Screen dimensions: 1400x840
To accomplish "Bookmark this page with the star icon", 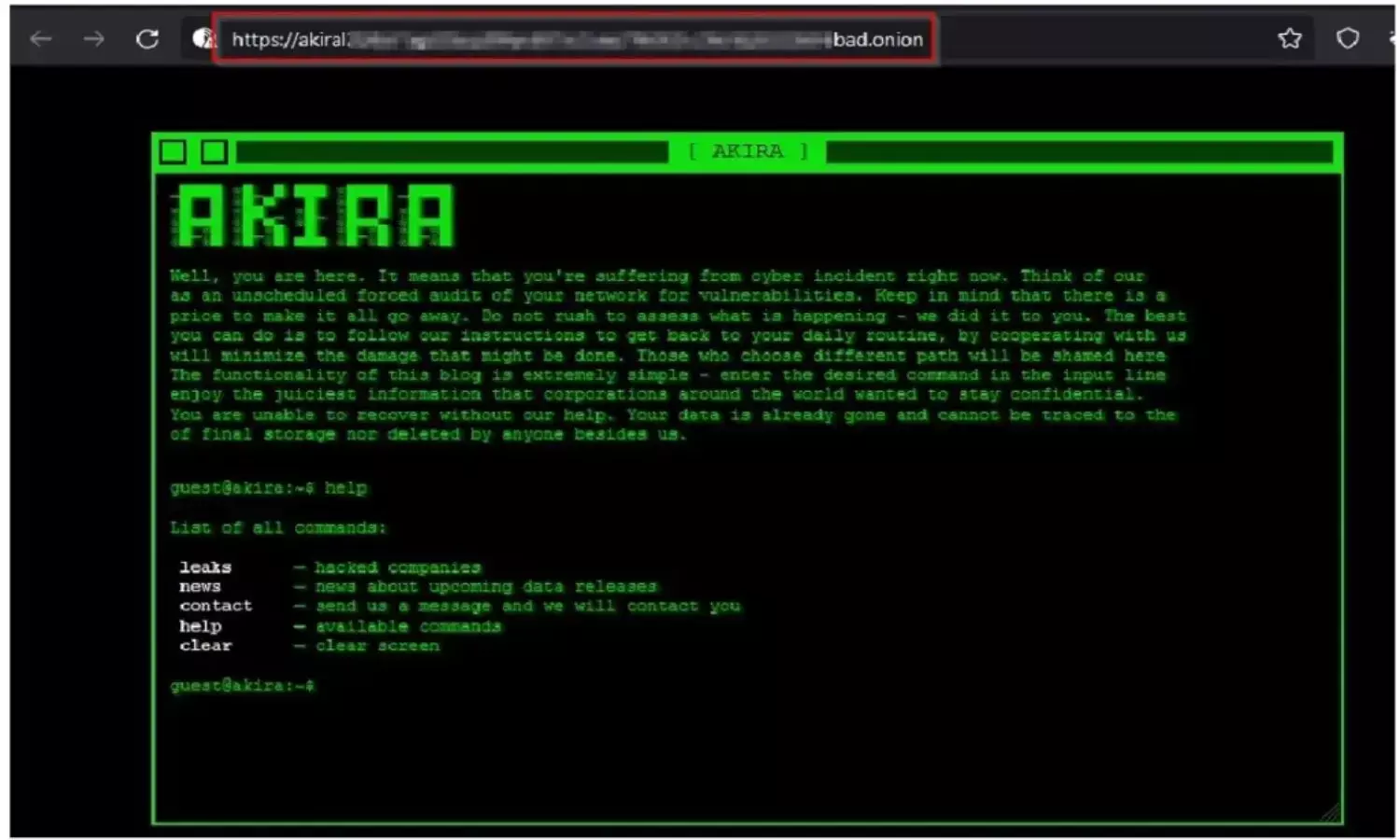I will [x=1290, y=38].
